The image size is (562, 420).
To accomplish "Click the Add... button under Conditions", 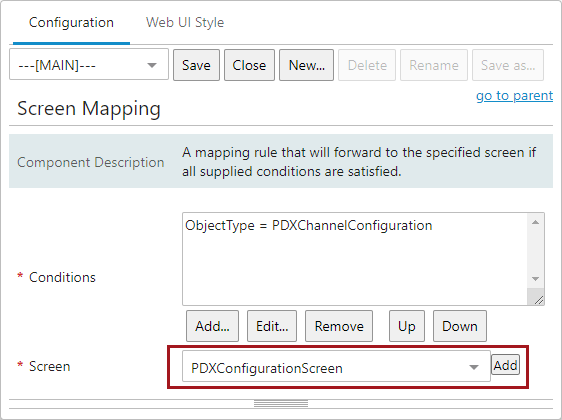I will pyautogui.click(x=212, y=326).
